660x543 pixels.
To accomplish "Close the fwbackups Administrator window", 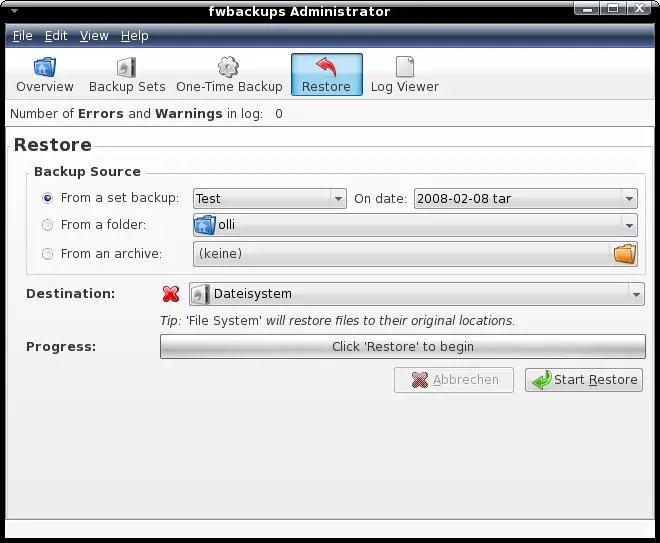I will [x=640, y=8].
